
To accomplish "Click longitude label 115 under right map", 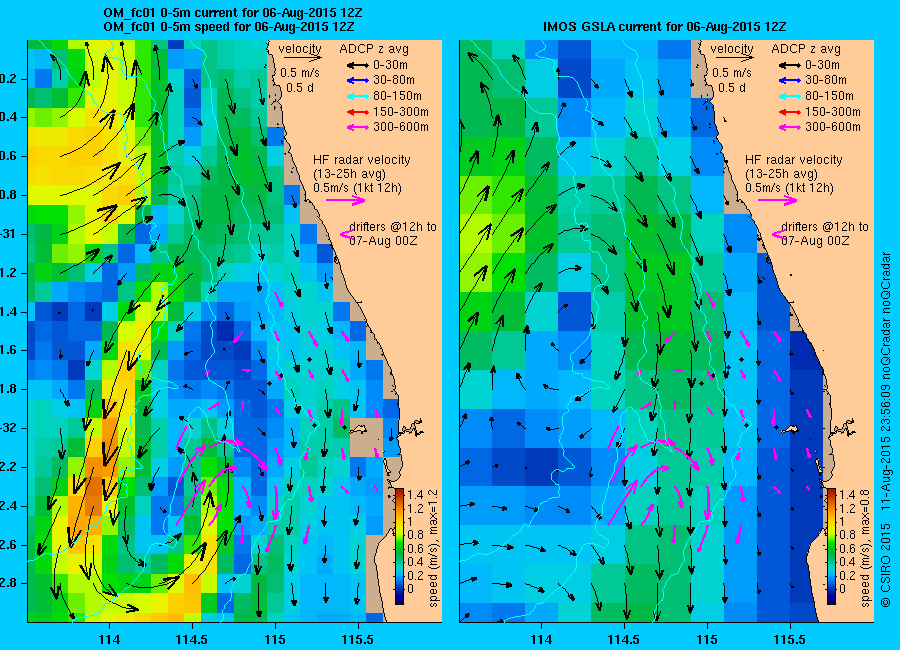I will point(707,640).
